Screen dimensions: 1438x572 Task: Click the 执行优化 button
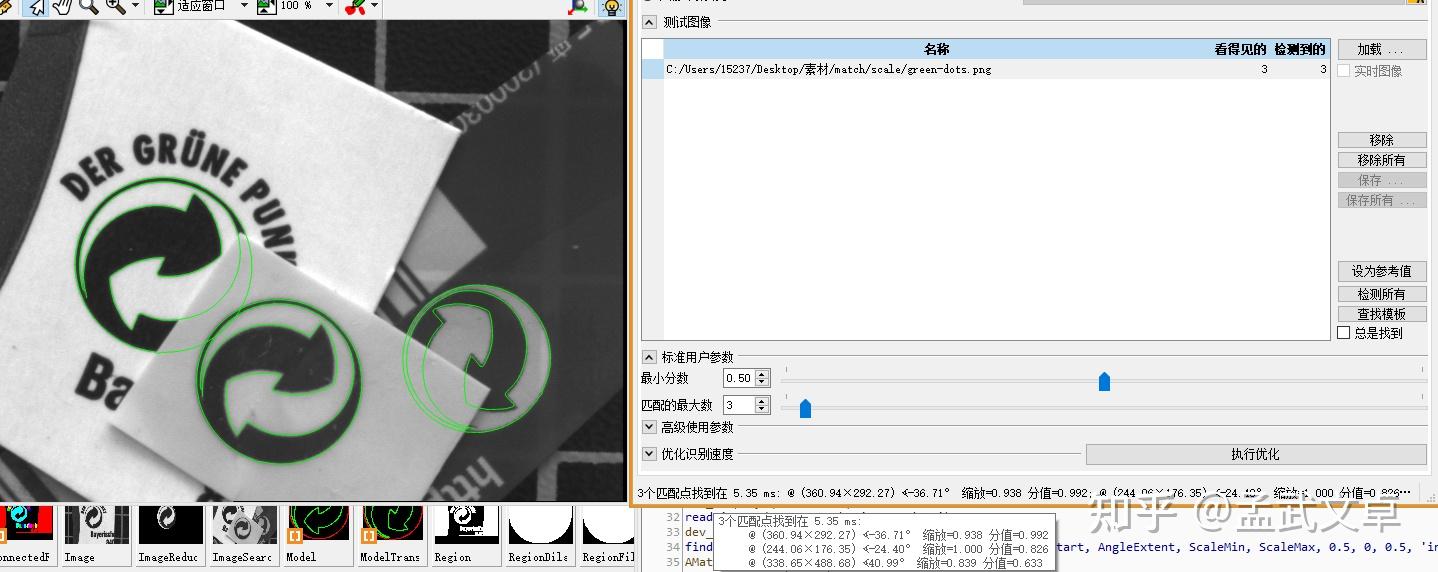[x=1256, y=454]
